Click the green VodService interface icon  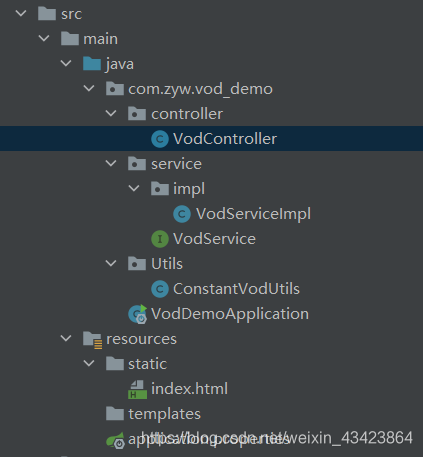160,239
